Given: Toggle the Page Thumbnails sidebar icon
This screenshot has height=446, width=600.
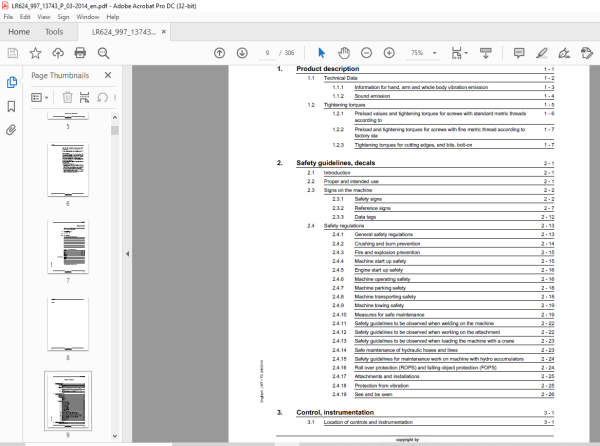Looking at the screenshot, I should click(x=11, y=82).
